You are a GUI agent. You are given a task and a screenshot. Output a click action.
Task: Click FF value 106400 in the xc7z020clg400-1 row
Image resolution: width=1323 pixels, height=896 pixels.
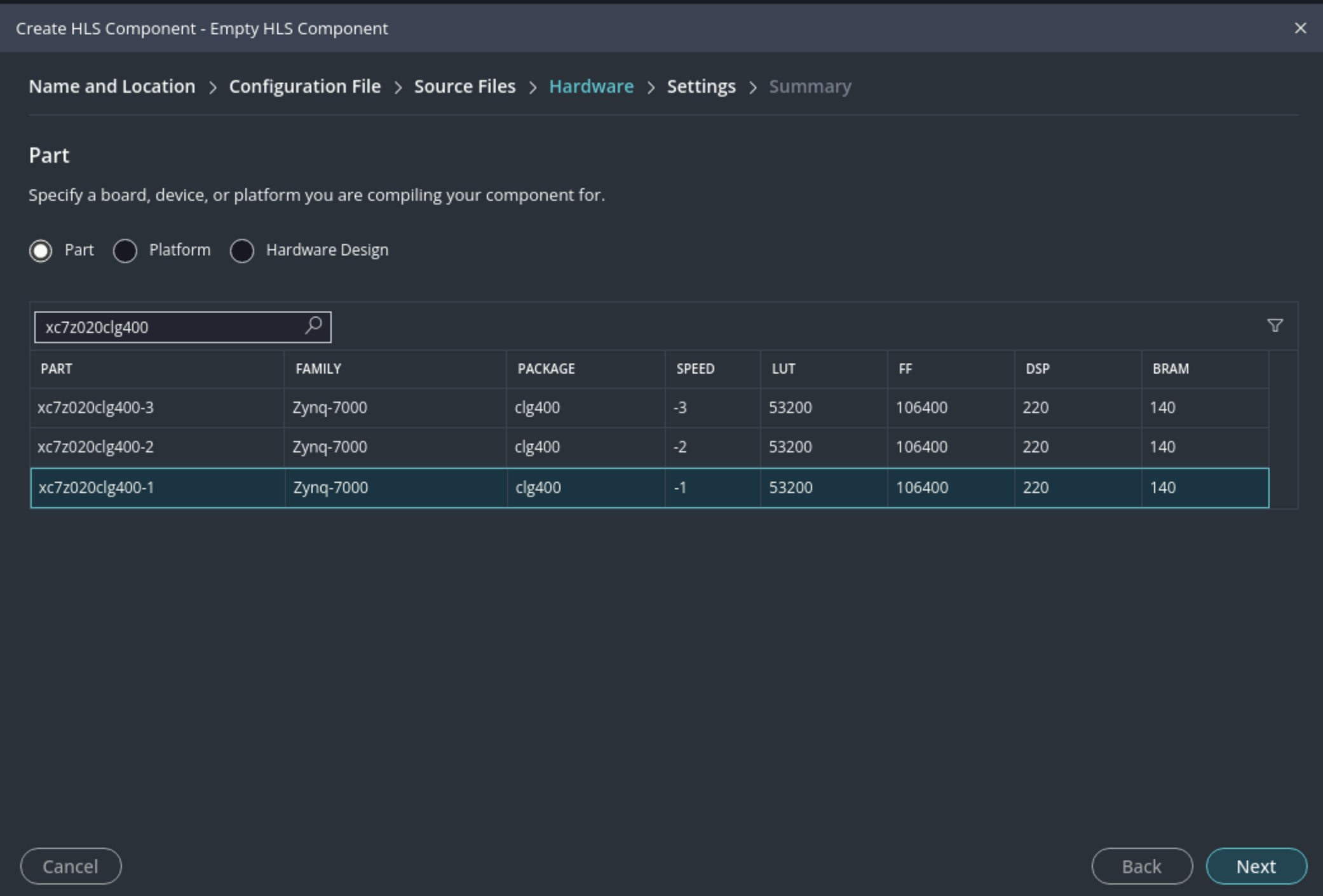point(951,488)
